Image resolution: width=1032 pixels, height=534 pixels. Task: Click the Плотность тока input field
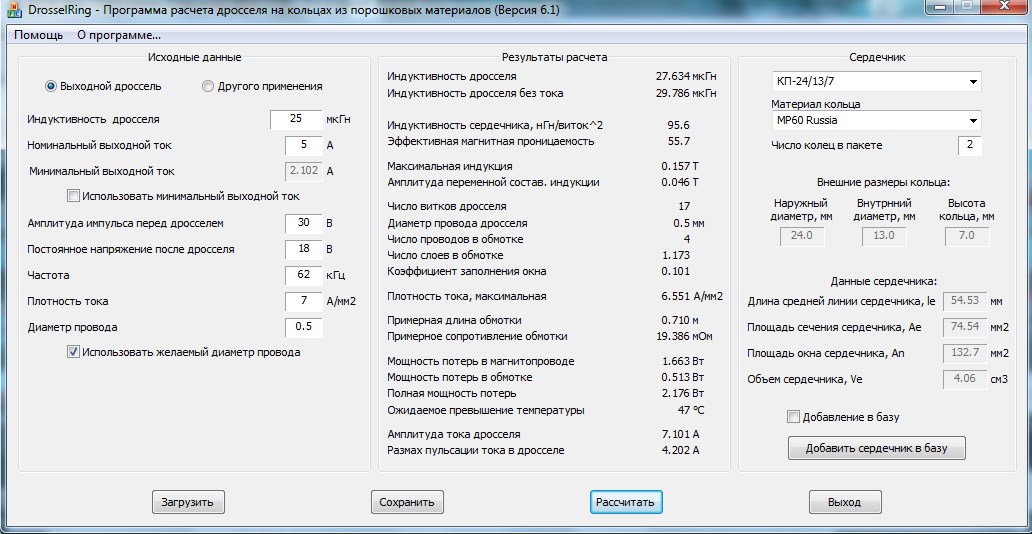(303, 302)
